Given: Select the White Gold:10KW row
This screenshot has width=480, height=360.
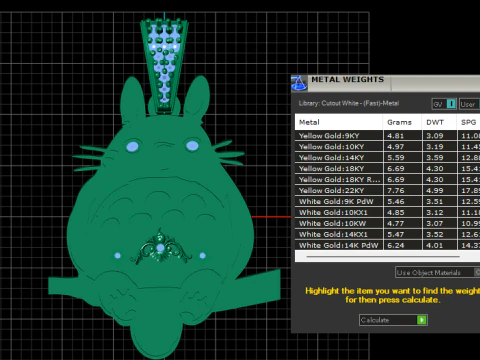Looking at the screenshot, I should click(387, 224).
